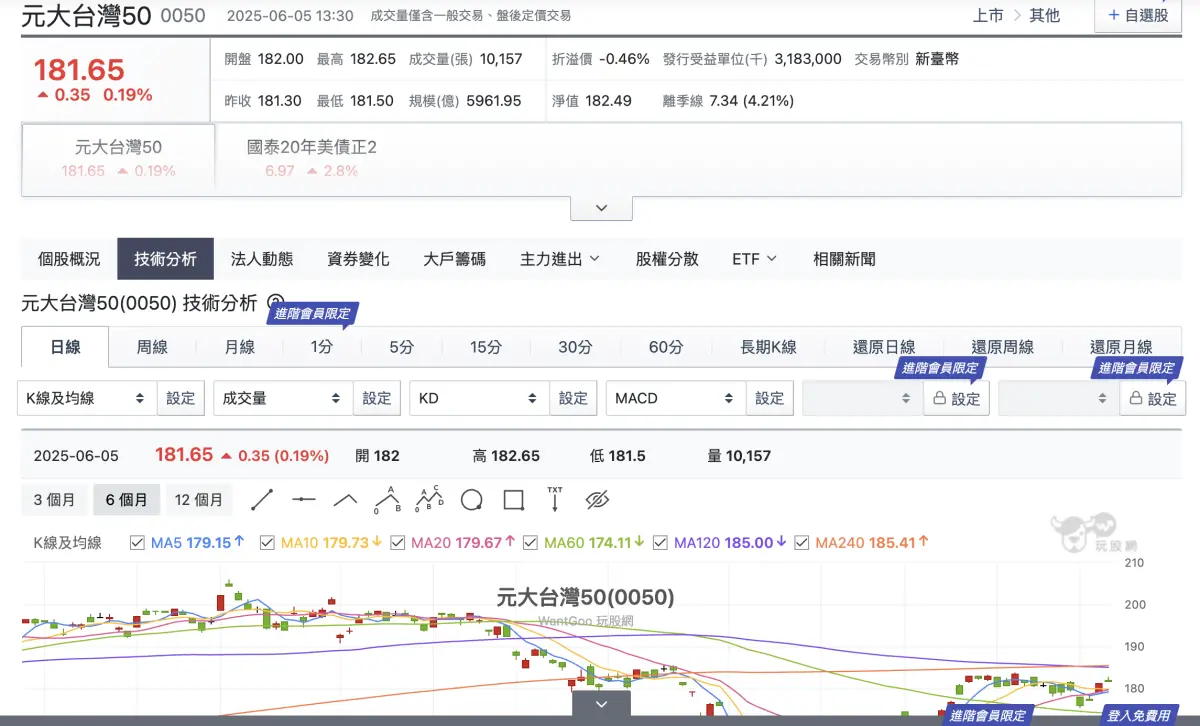
Task: Switch to the 技術分析 tab
Action: coord(166,259)
